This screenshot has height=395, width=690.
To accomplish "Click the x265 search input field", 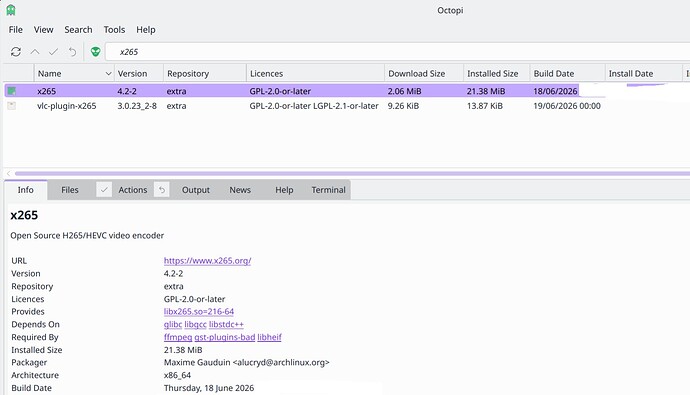I will pos(396,52).
